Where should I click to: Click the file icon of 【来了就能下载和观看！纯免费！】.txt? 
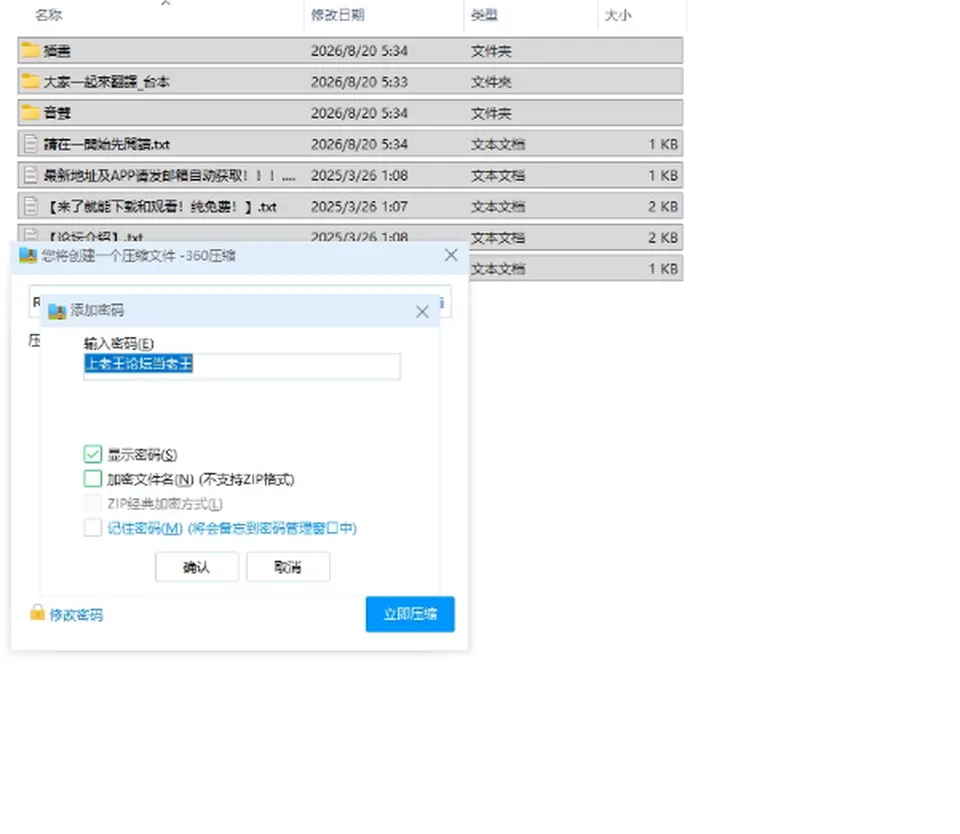(x=31, y=206)
